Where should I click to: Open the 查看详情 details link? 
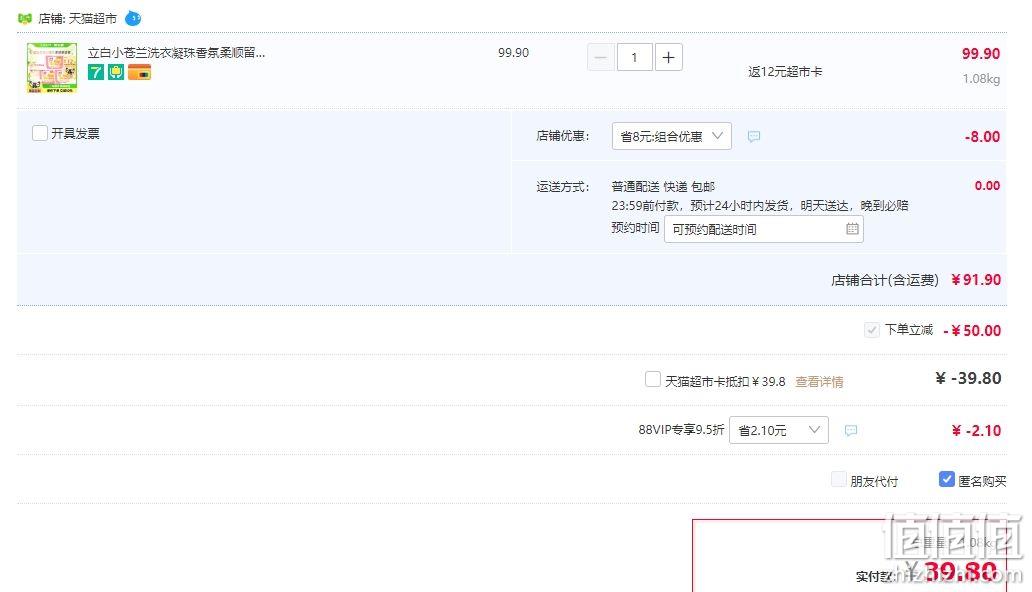(819, 382)
